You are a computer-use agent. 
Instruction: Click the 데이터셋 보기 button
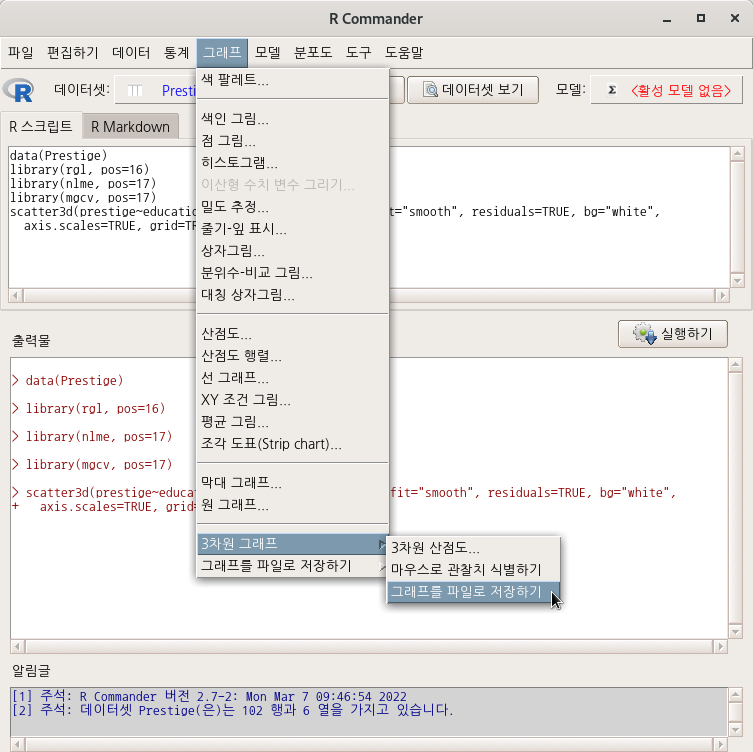tap(473, 90)
